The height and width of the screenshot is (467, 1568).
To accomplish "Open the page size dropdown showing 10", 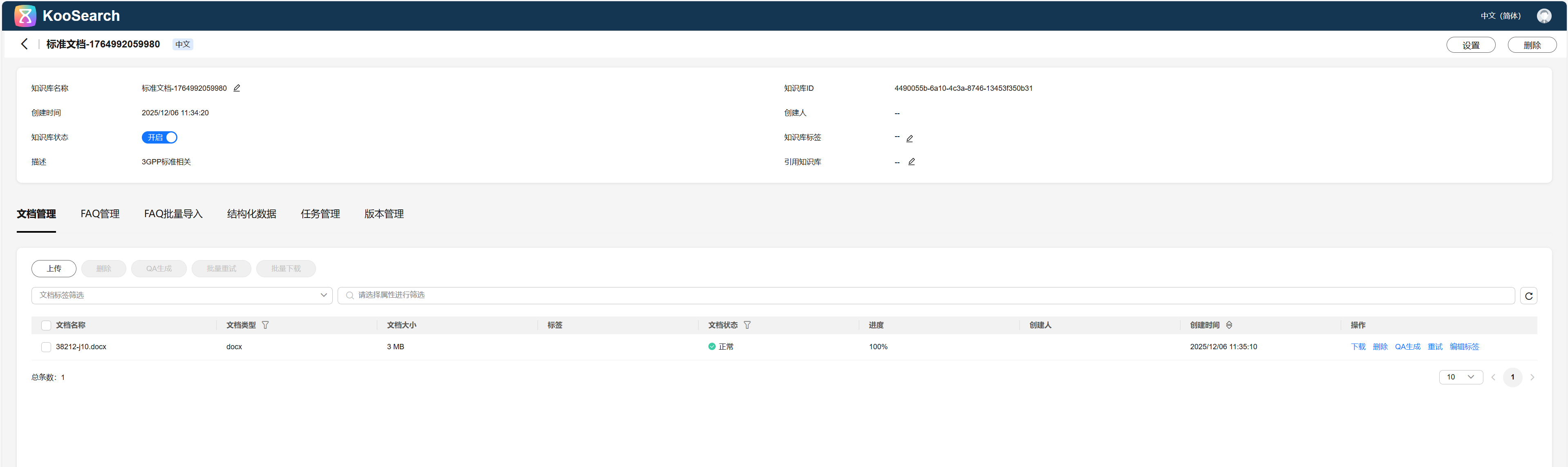I will coord(1460,377).
